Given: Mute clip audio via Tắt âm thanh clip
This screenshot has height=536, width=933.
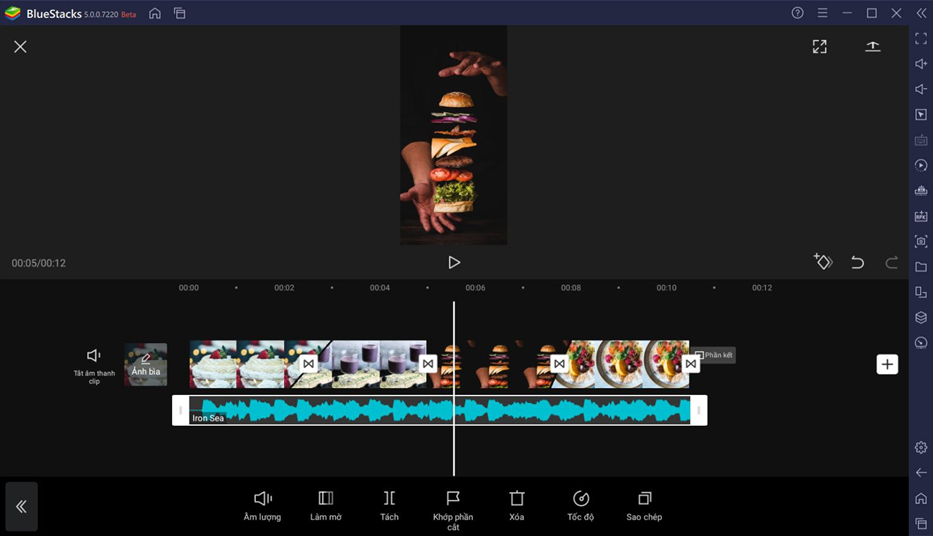Looking at the screenshot, I should pyautogui.click(x=94, y=366).
